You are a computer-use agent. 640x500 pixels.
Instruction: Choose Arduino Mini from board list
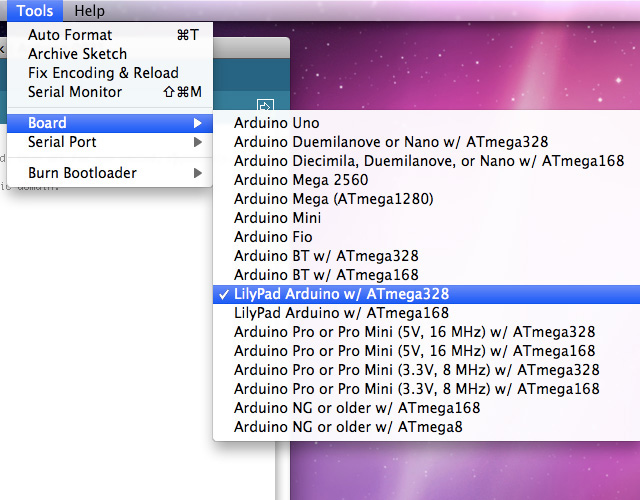tap(277, 218)
